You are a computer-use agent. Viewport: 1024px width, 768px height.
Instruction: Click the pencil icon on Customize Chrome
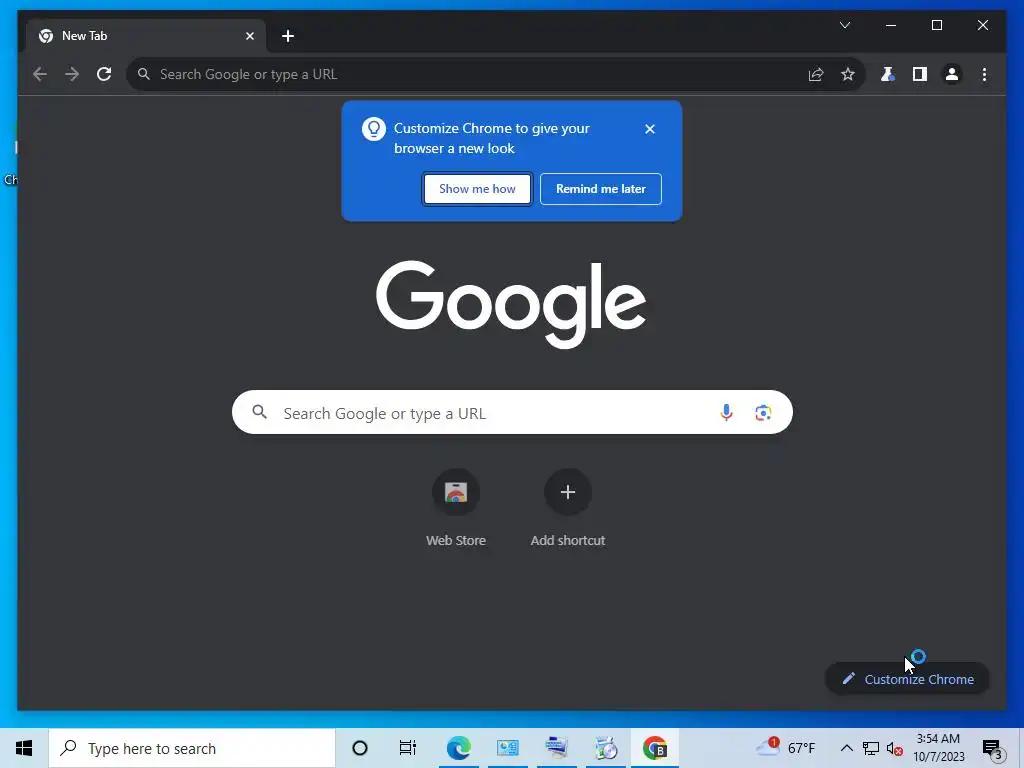pyautogui.click(x=848, y=679)
